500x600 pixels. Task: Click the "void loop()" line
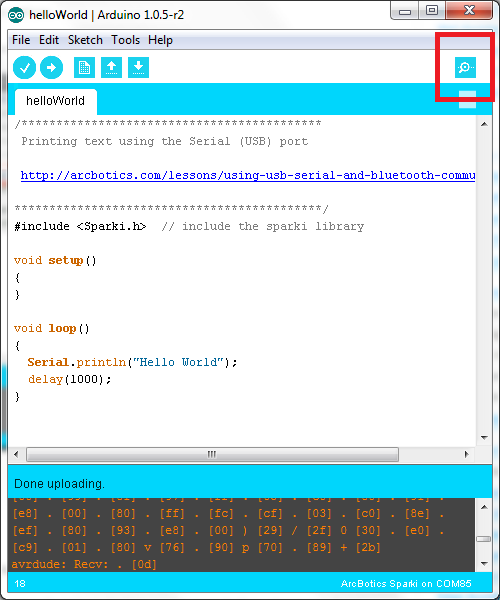click(x=52, y=329)
